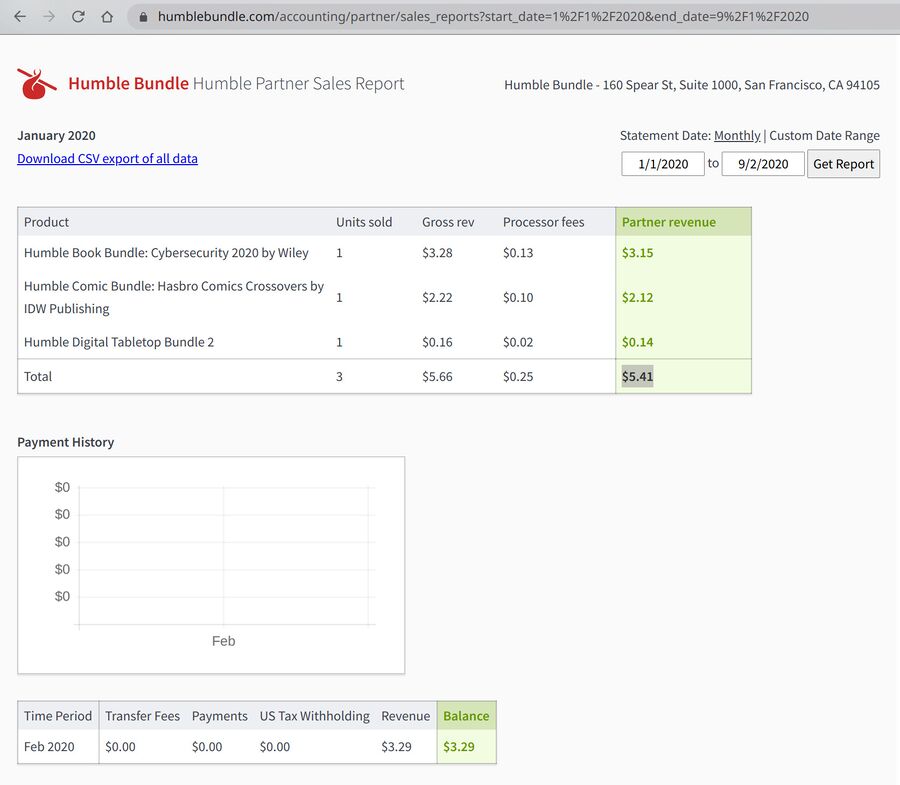
Task: Click the $0.14 partner revenue value
Action: [638, 342]
